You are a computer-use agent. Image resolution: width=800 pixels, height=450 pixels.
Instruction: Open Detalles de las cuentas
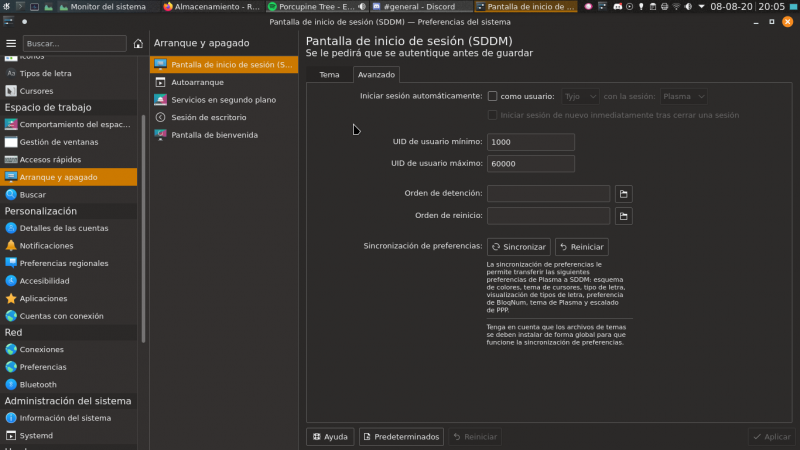point(68,228)
